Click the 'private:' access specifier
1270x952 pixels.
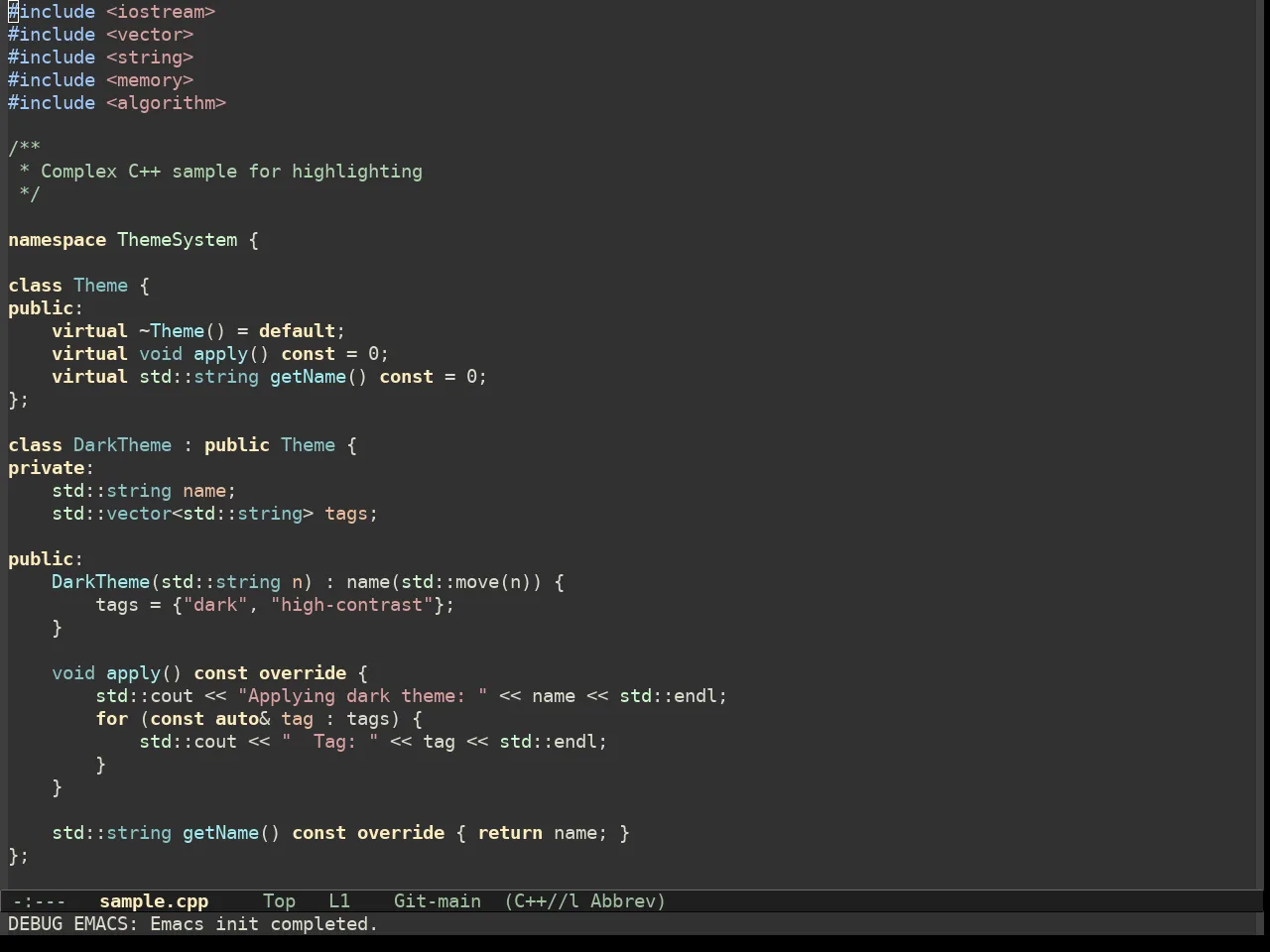[x=52, y=468]
